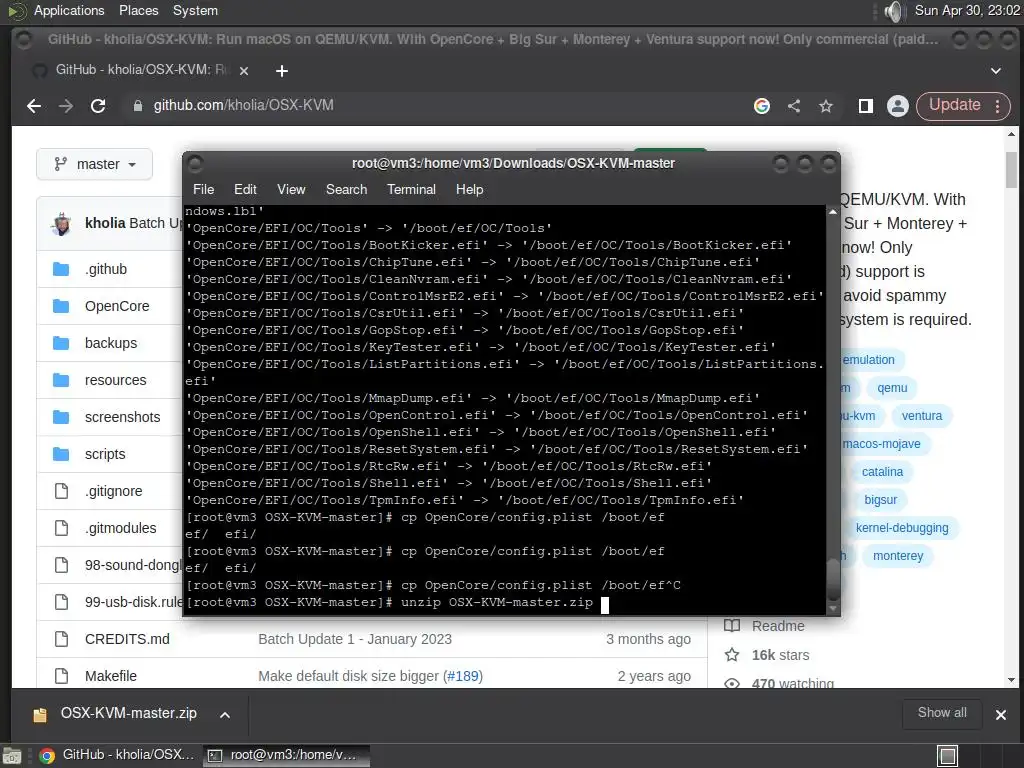Viewport: 1024px width, 768px height.
Task: Open the terminal View menu
Action: tap(291, 189)
